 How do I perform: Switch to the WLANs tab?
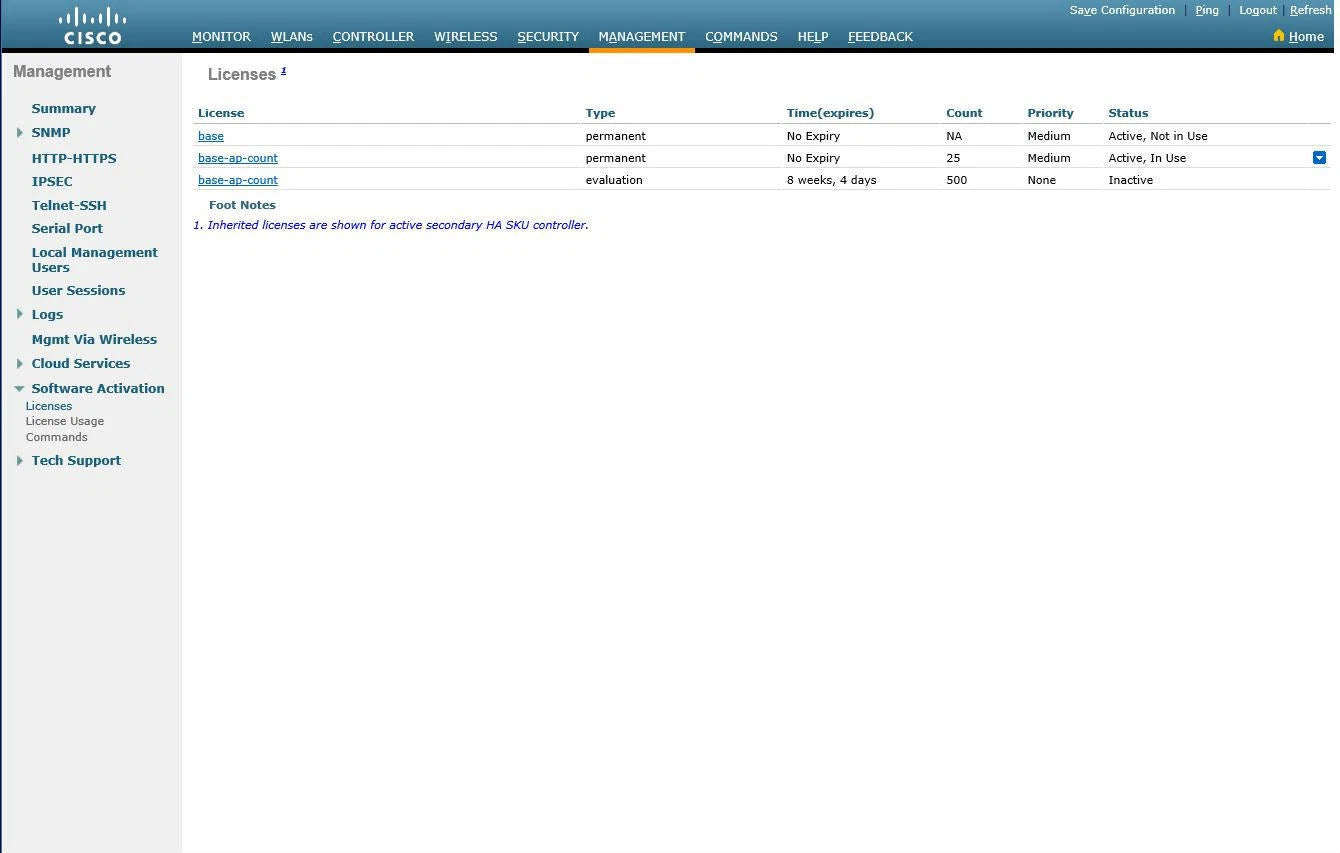point(291,37)
